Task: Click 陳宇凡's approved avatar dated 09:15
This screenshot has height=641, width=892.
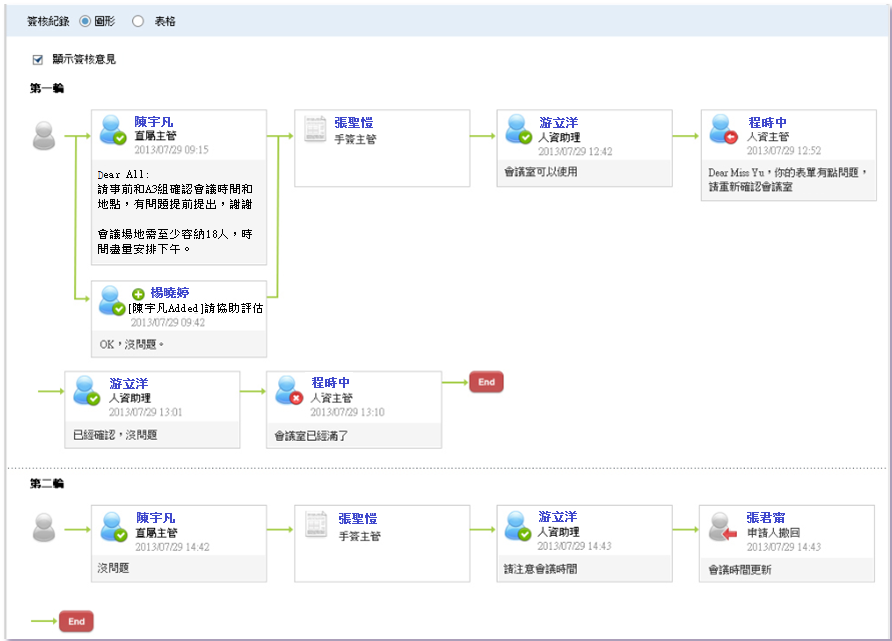Action: [x=113, y=130]
